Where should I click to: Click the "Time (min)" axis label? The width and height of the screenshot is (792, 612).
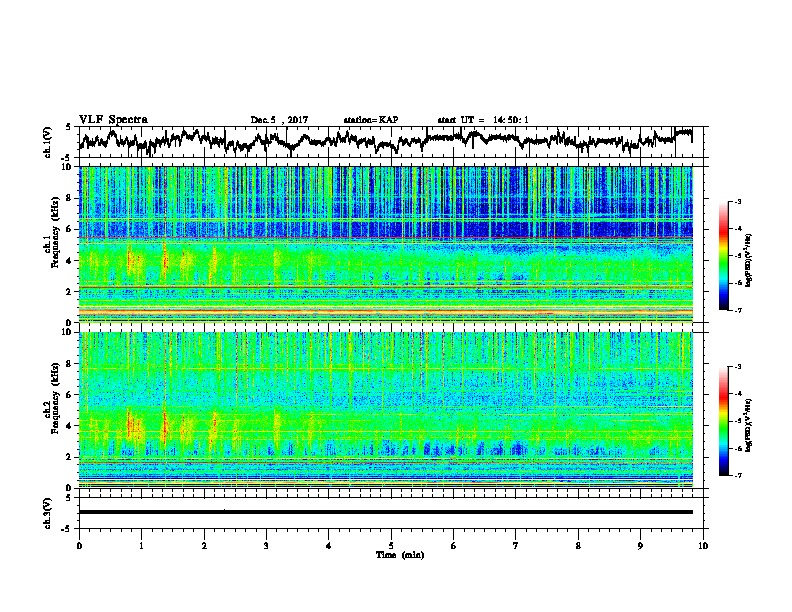(x=400, y=555)
